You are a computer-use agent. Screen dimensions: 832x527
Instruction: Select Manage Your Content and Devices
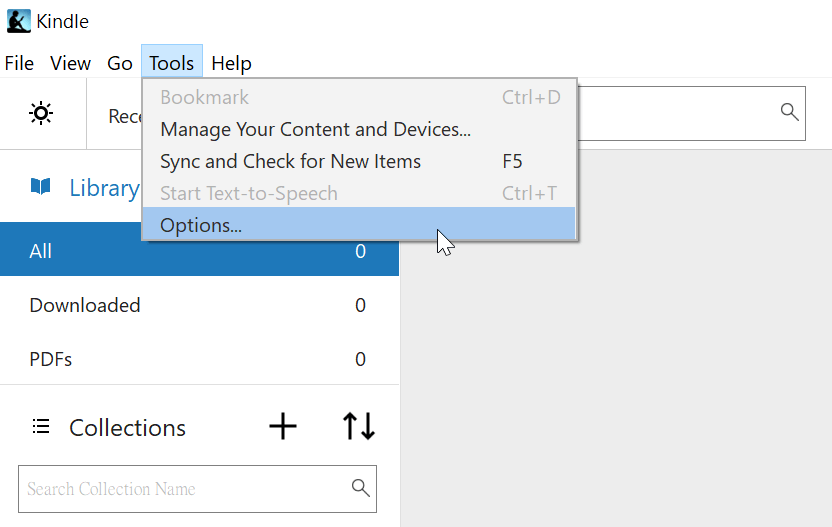359,129
